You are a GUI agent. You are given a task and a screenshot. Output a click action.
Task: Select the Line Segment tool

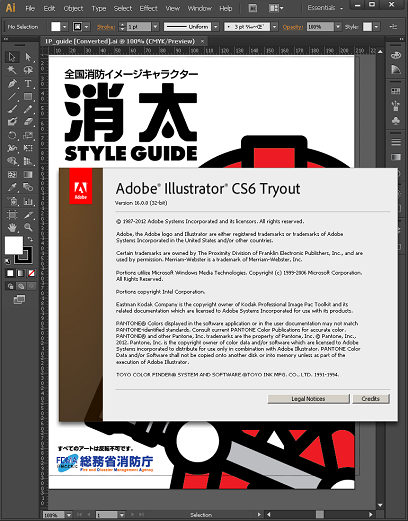(12, 97)
